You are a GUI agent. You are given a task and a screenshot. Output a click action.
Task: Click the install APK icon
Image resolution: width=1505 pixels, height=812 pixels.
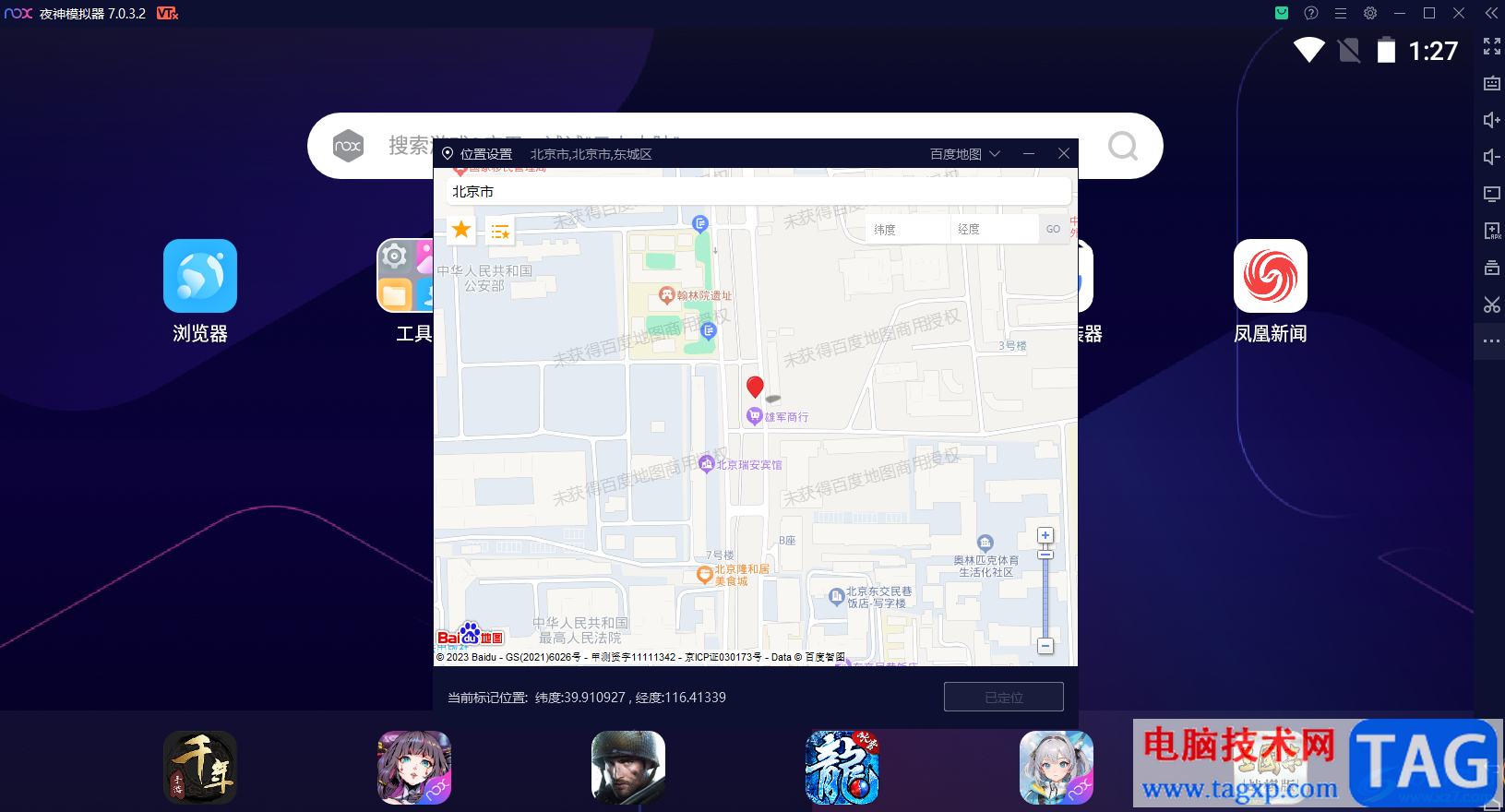click(x=1491, y=231)
